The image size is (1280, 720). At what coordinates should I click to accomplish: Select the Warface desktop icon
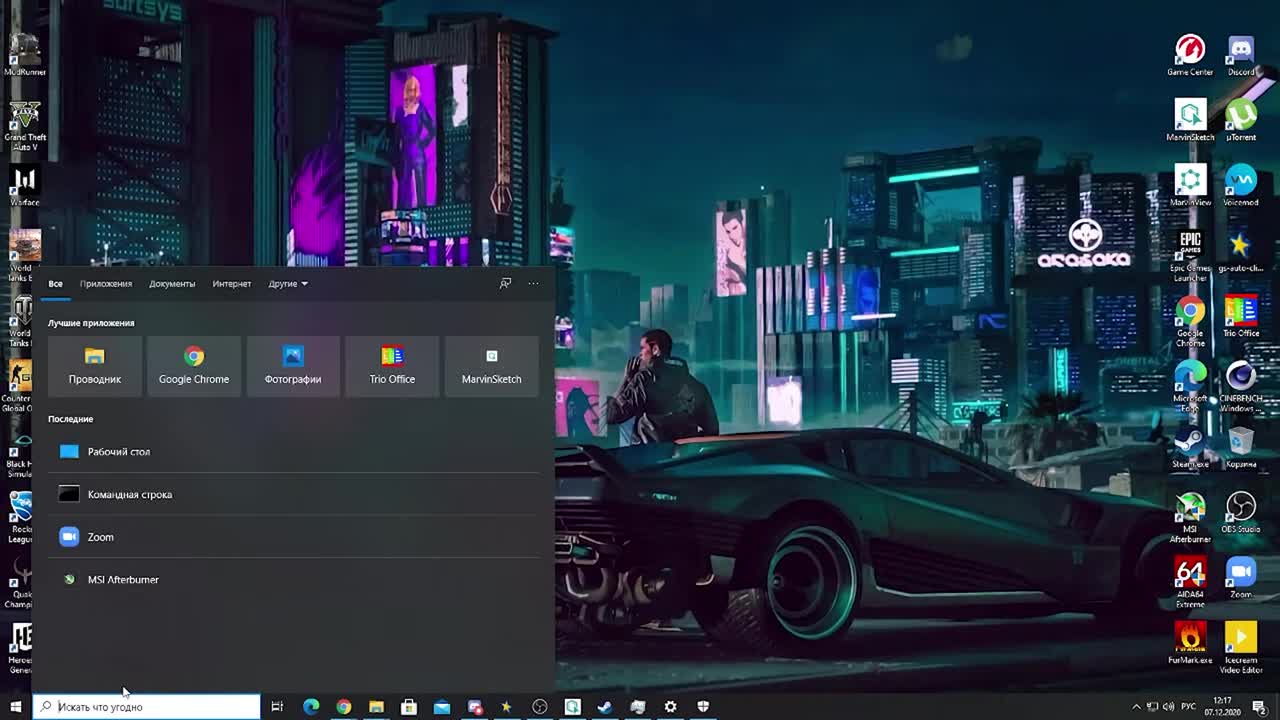point(24,186)
